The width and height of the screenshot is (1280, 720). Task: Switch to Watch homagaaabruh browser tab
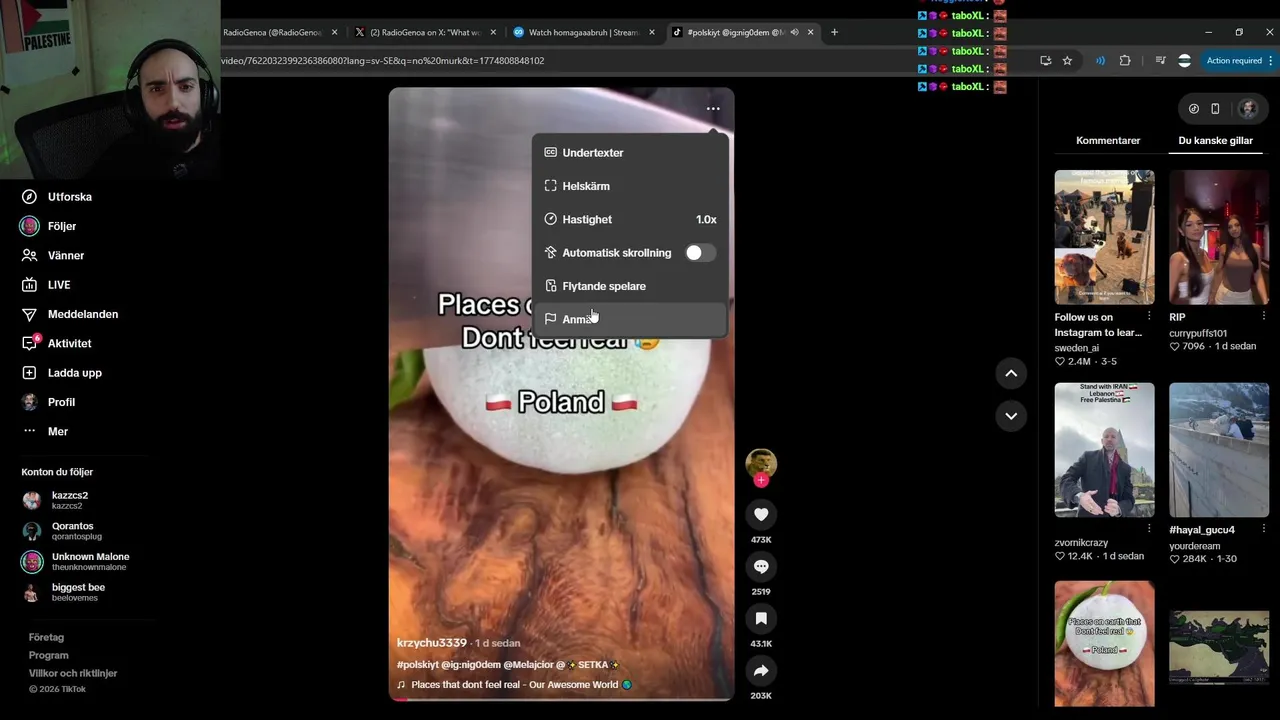[x=583, y=32]
